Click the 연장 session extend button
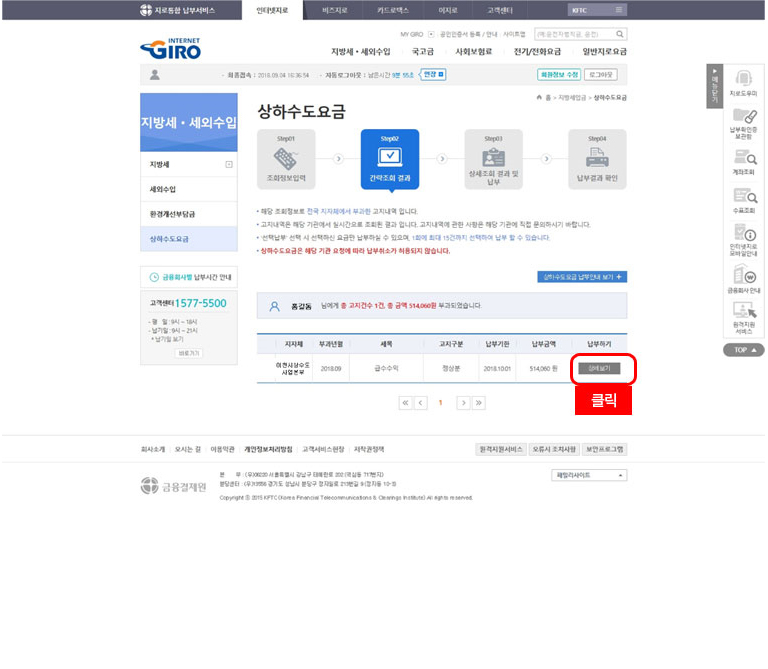768x669 pixels. [x=433, y=74]
